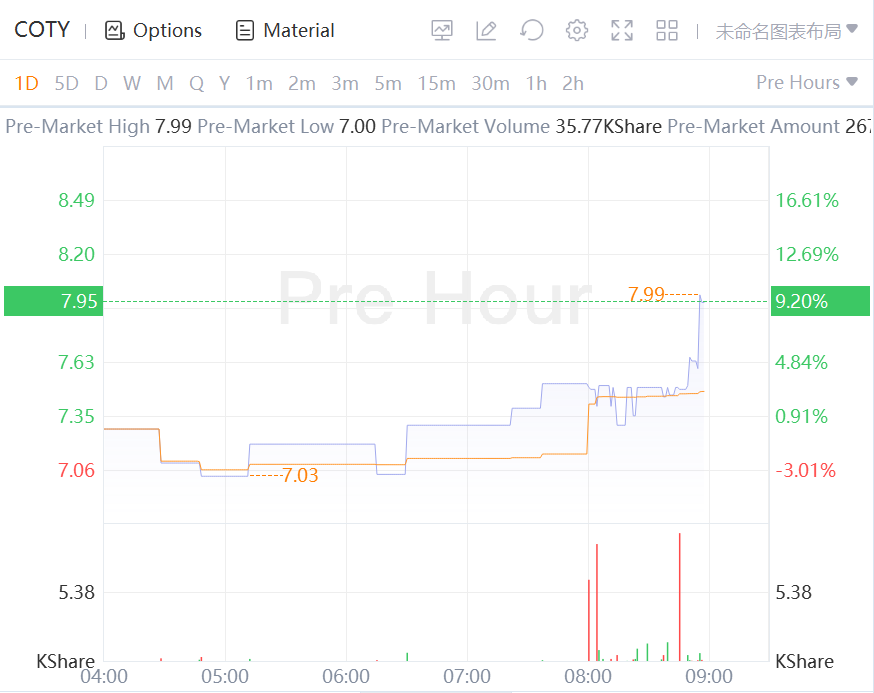Select the drawing pencil tool

tap(486, 31)
